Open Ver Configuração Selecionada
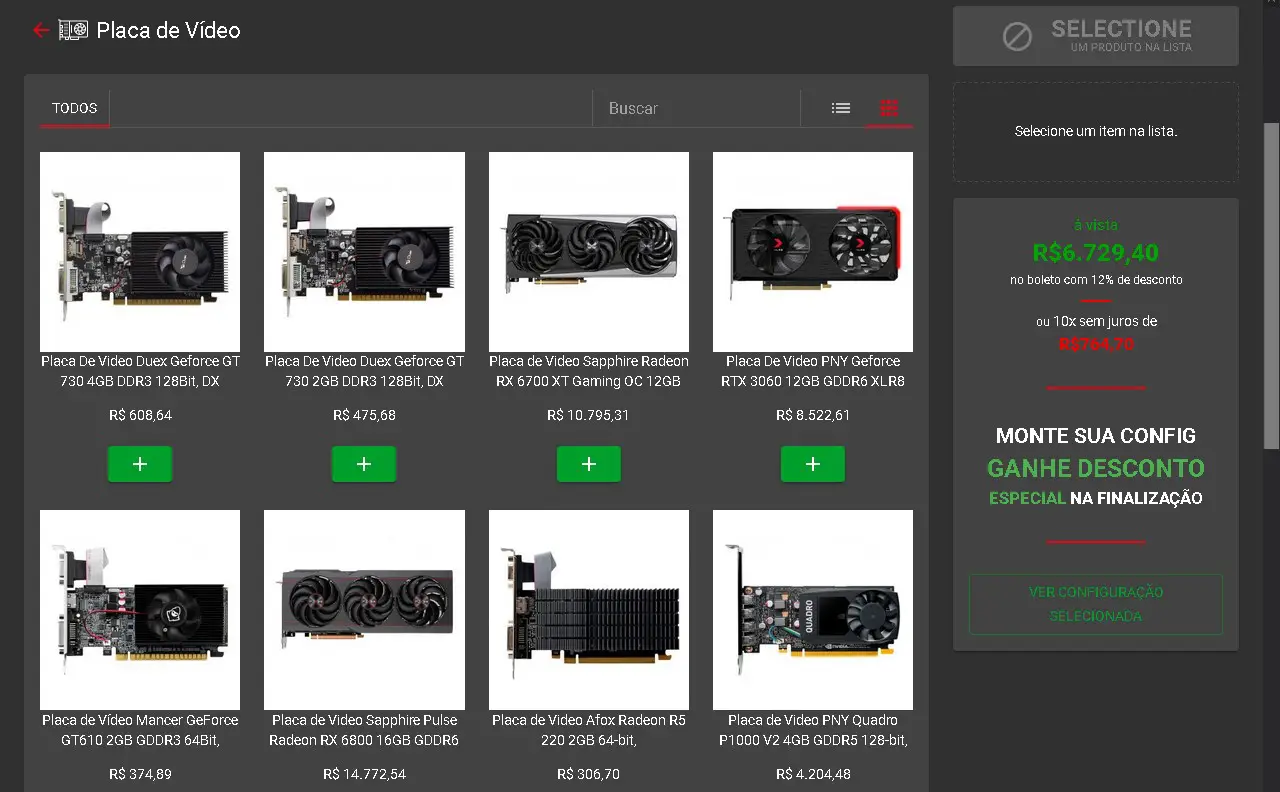This screenshot has height=792, width=1280. pyautogui.click(x=1096, y=604)
